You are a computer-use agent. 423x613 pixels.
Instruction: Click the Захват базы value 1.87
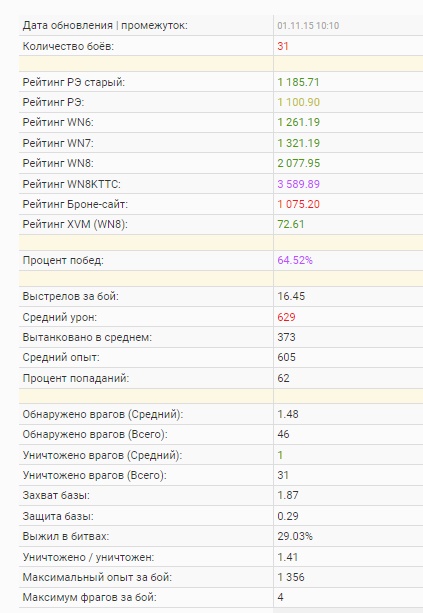288,495
